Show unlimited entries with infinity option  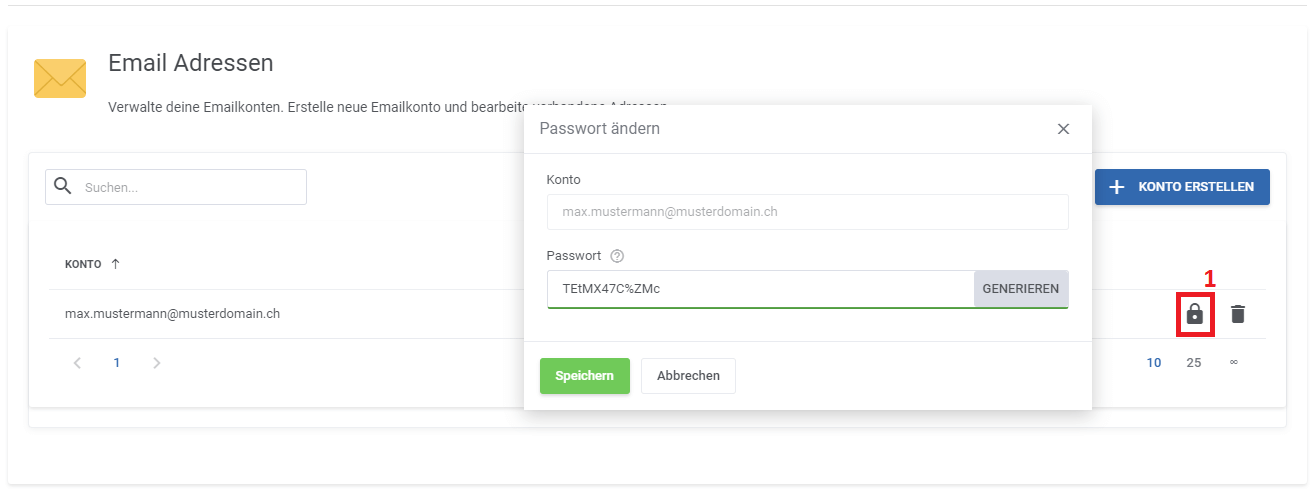coord(1234,362)
